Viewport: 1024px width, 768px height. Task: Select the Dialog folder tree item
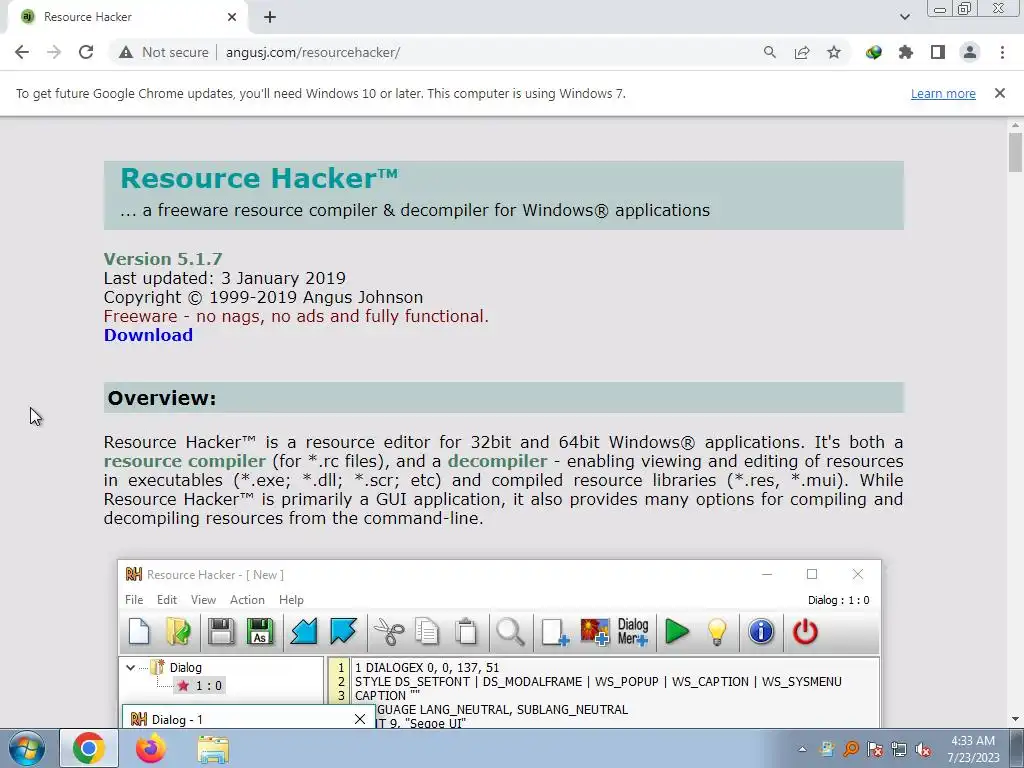click(177, 667)
